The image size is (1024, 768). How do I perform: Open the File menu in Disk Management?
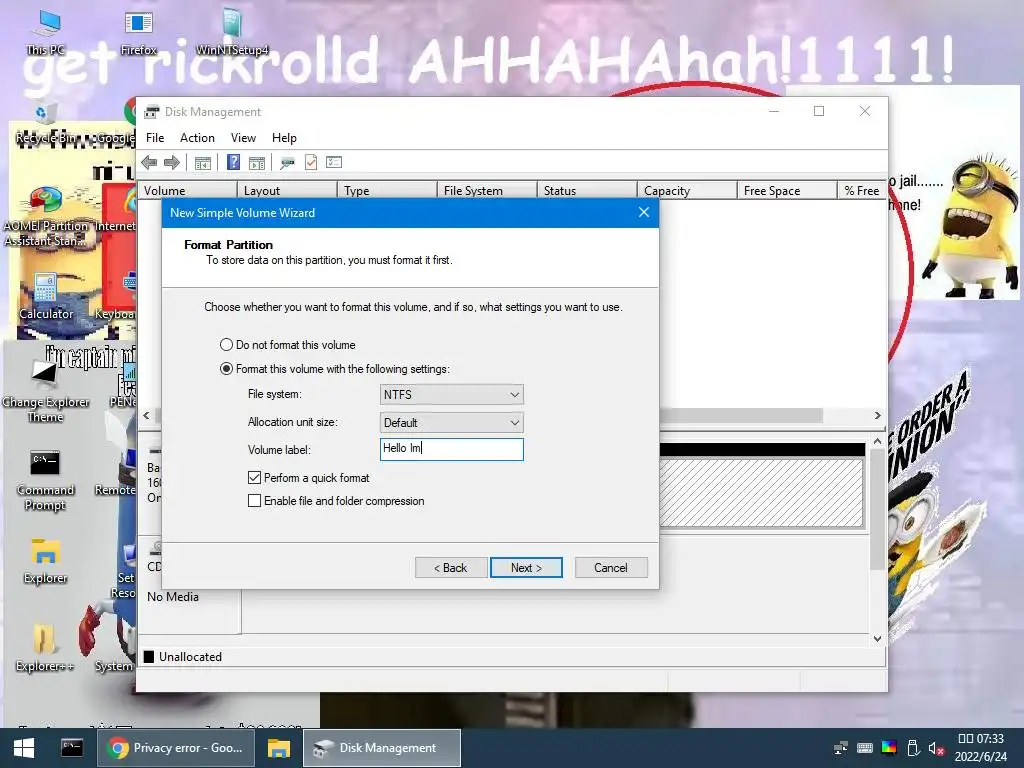click(155, 138)
